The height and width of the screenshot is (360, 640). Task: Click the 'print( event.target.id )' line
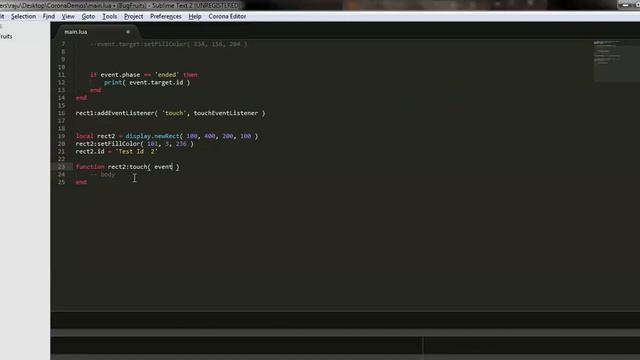pyautogui.click(x=147, y=82)
